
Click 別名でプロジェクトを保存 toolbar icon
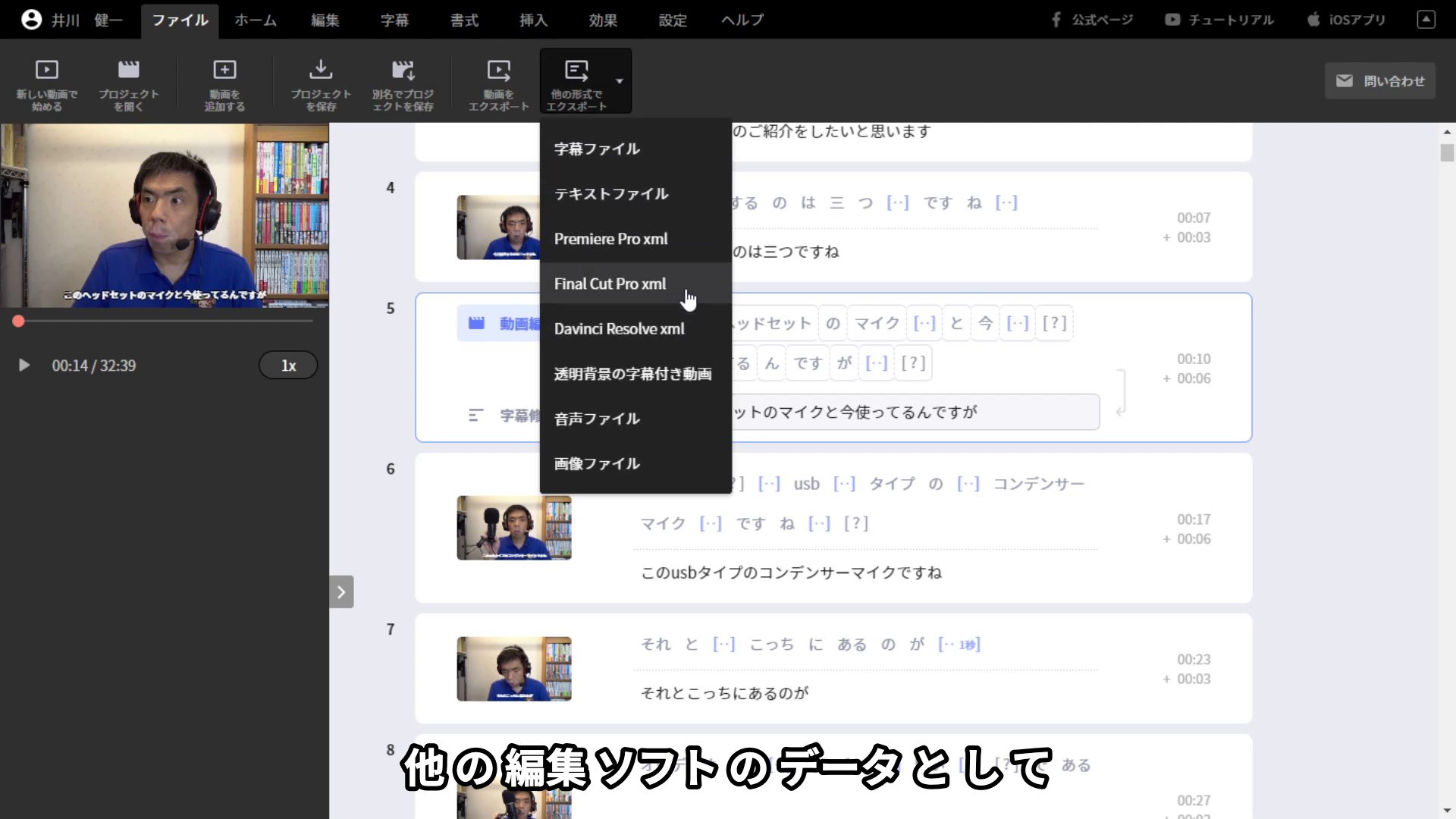click(403, 85)
